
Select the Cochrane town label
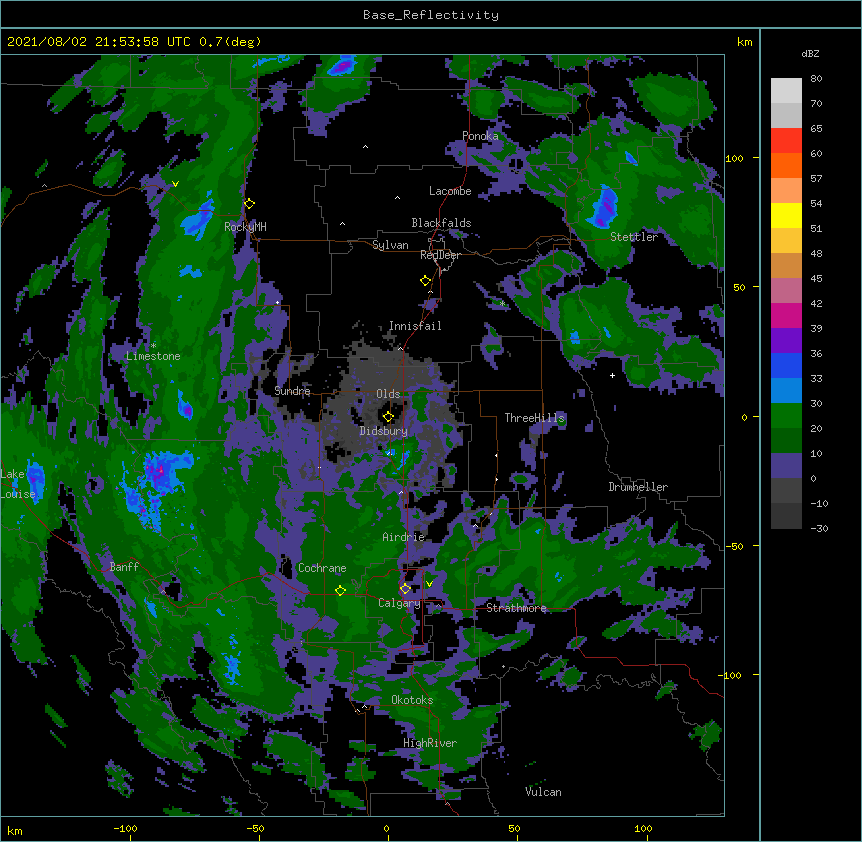(322, 568)
